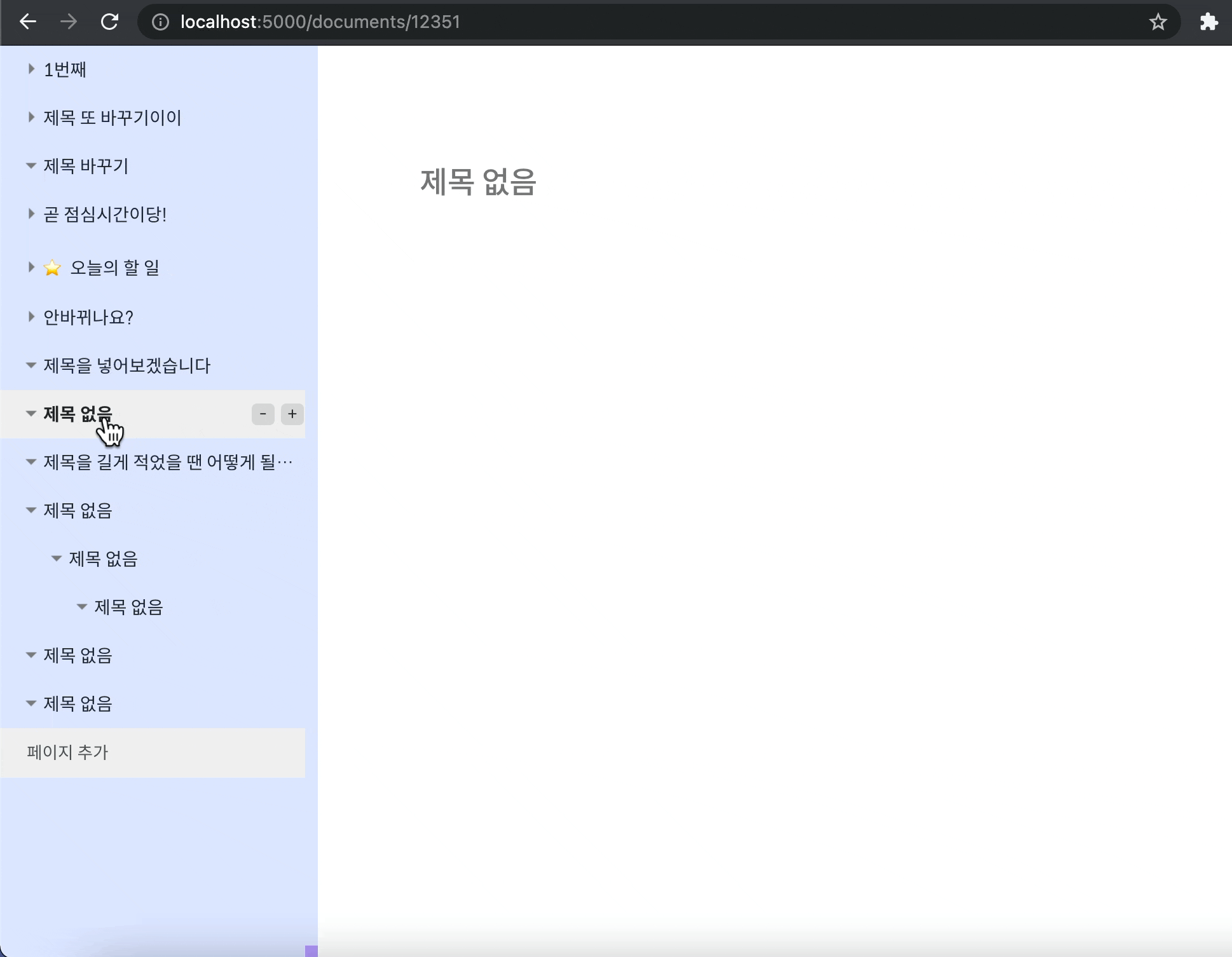The image size is (1232, 957).
Task: Open the 제목을 길게 적었을 땐 어떻게 될… document
Action: 168,462
